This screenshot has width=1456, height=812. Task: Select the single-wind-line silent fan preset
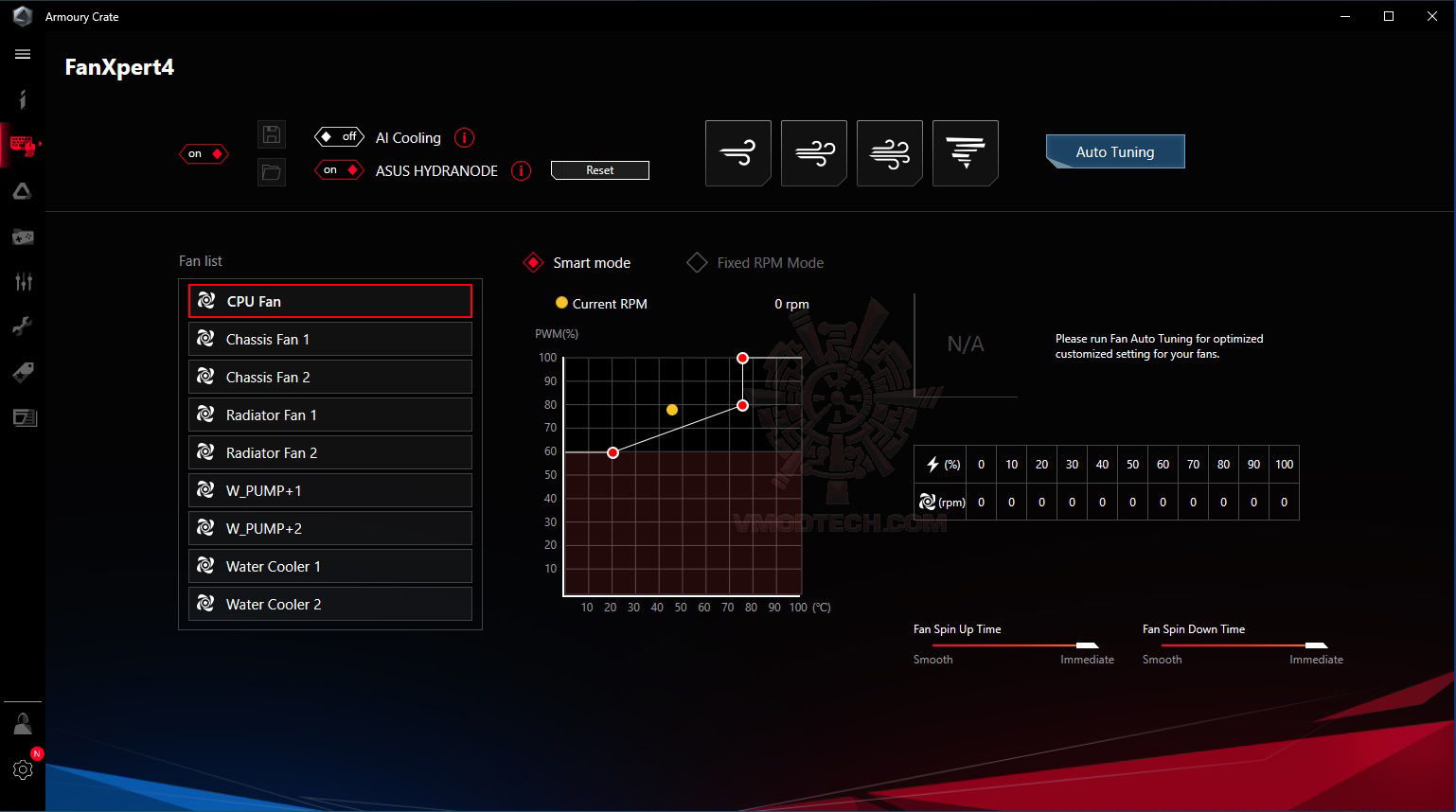(x=738, y=153)
